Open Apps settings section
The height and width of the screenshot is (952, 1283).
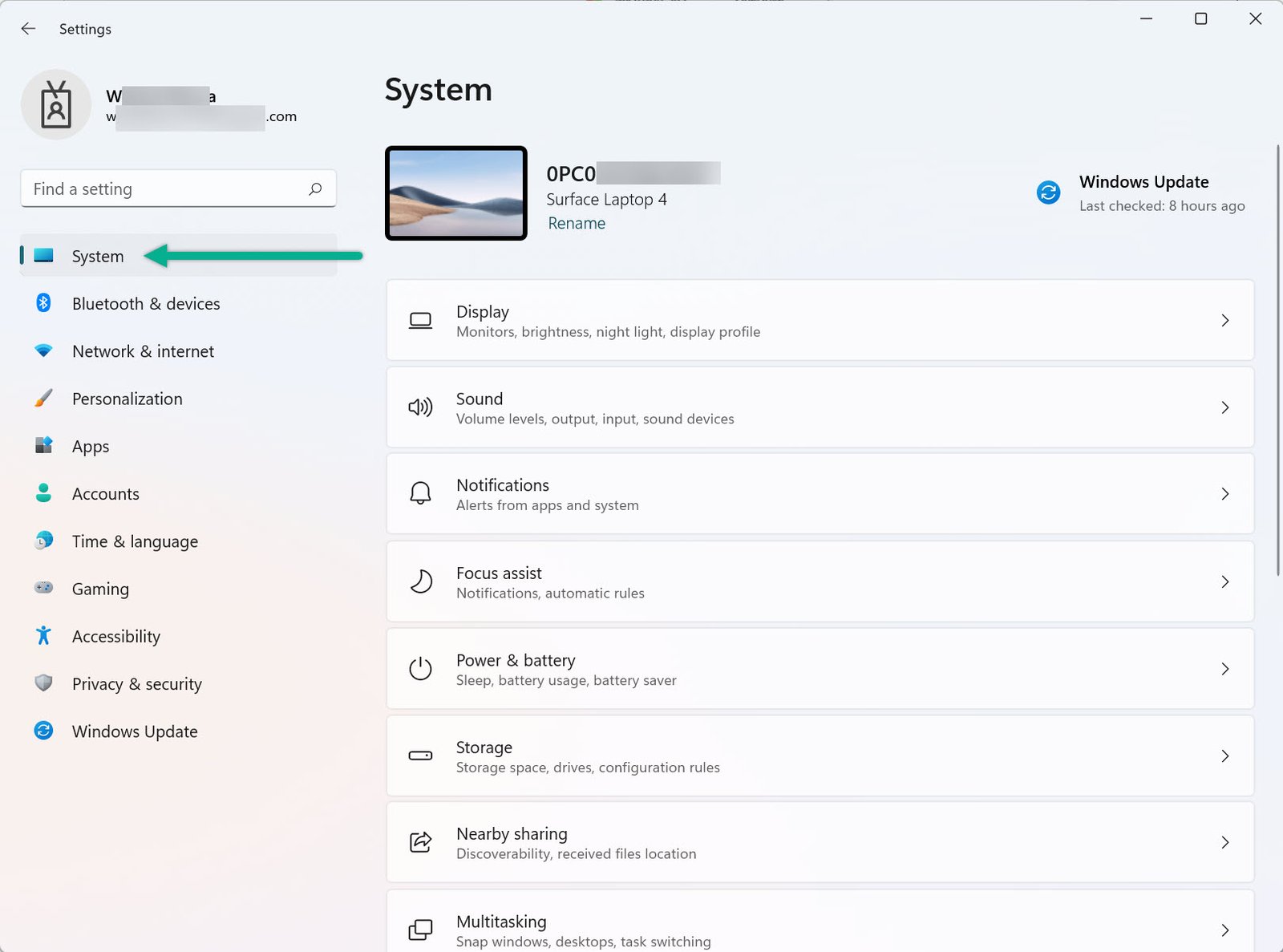[178, 446]
